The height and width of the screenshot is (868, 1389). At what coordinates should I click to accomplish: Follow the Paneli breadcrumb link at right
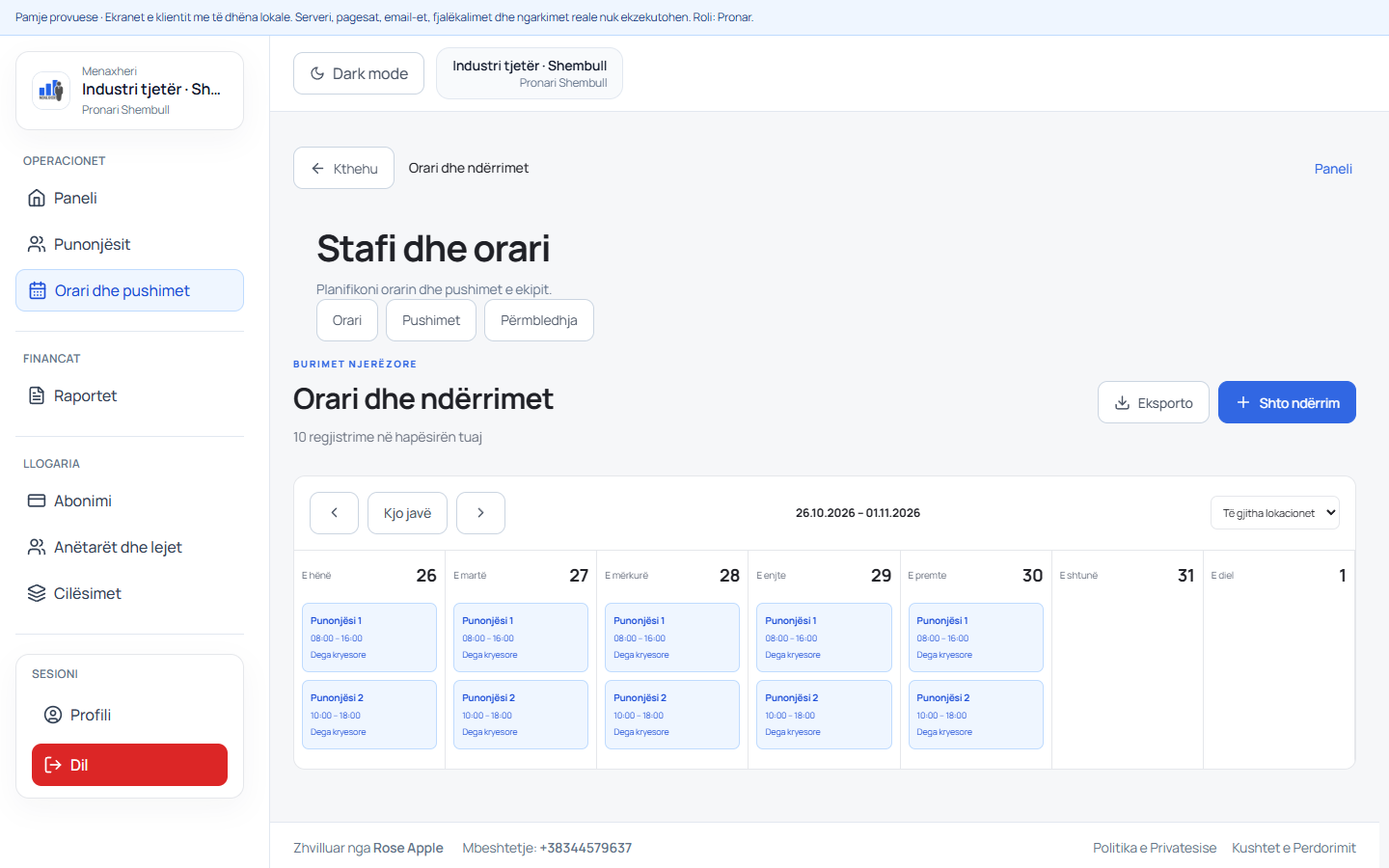pos(1333,169)
